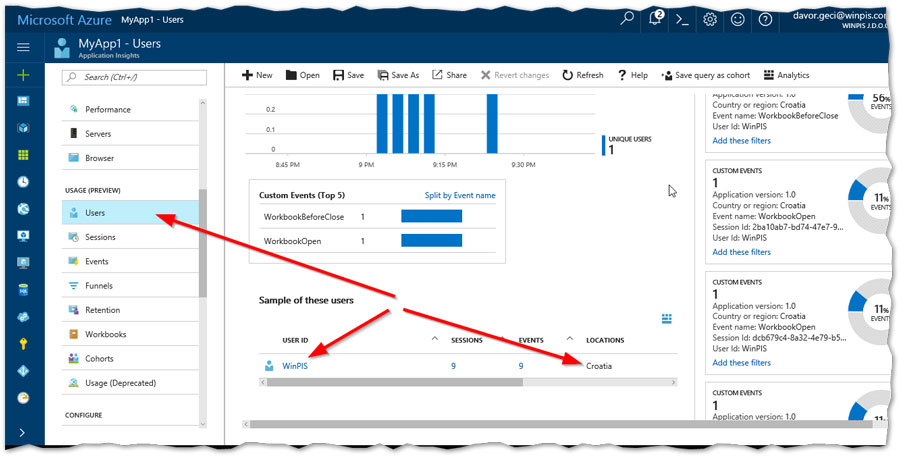Click the clock recent icon in left rail

(23, 182)
